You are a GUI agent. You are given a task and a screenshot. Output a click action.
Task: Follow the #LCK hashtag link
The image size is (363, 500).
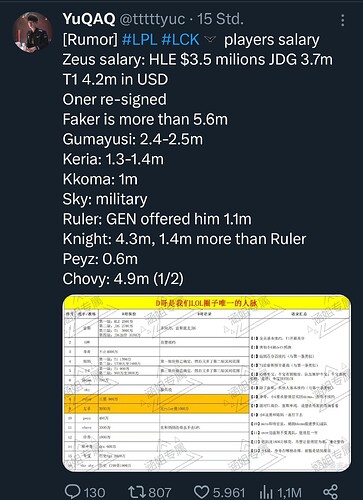pos(180,40)
